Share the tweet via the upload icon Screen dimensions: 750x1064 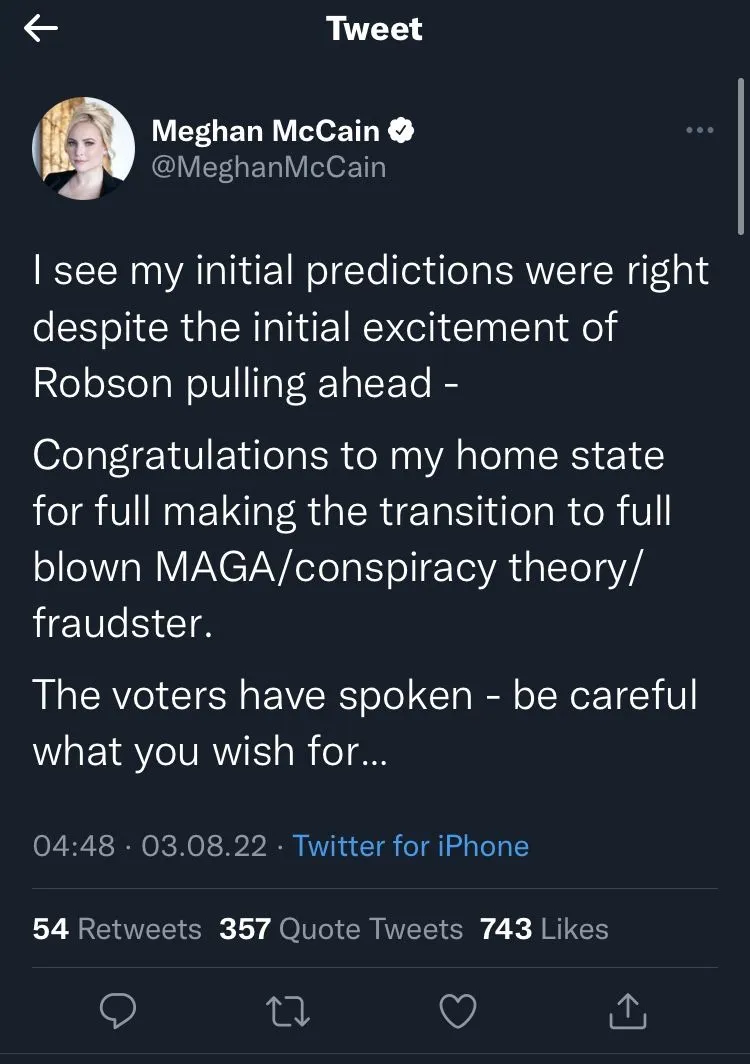pos(628,1011)
